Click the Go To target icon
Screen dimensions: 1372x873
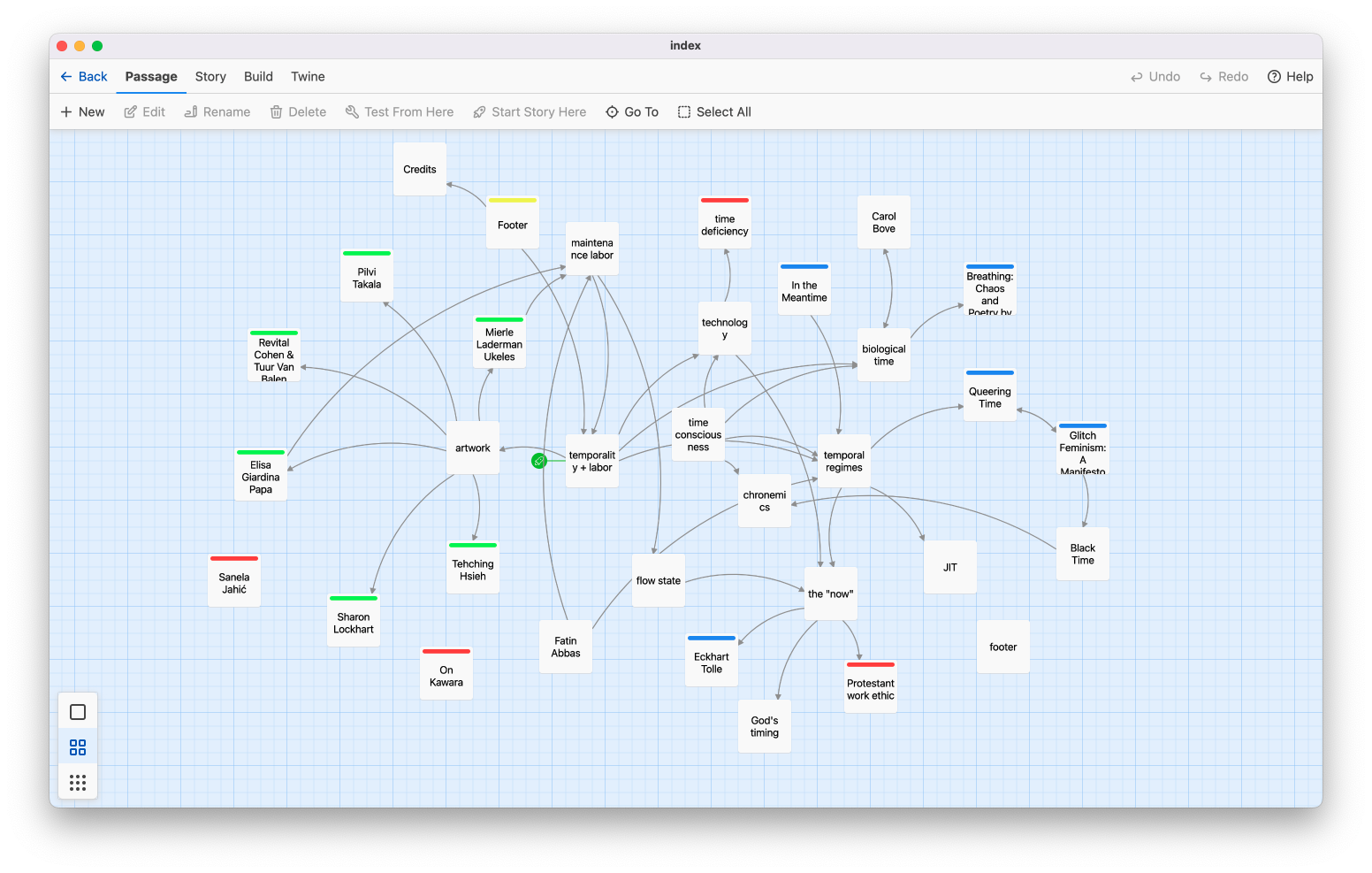pos(612,112)
